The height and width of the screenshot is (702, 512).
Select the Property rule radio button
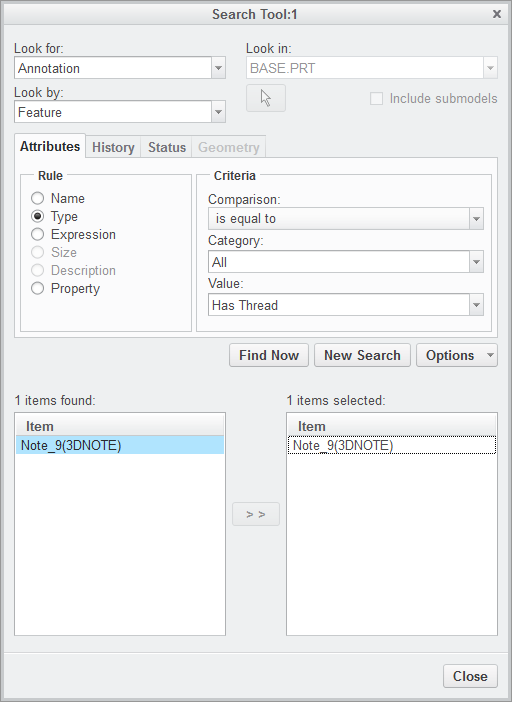38,288
